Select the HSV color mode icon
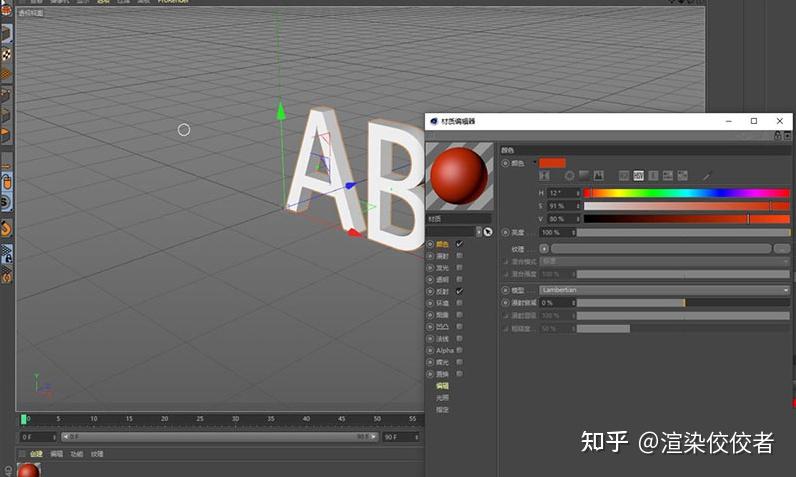 [639, 176]
